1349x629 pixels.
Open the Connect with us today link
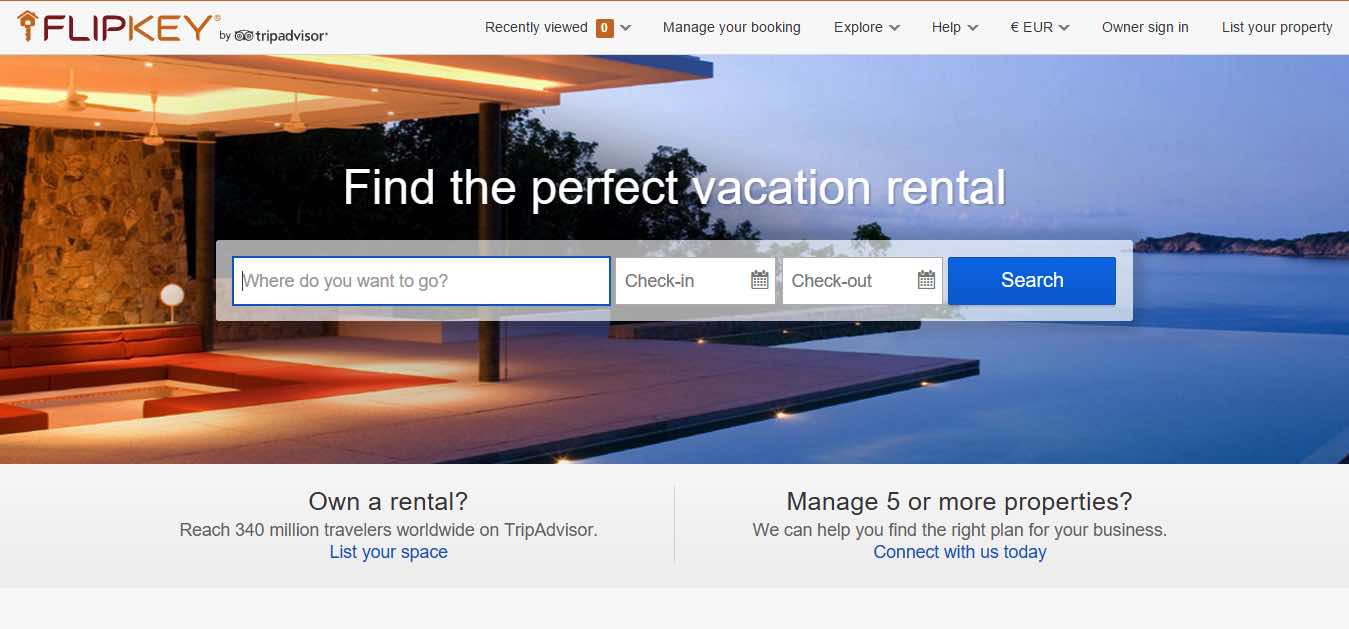click(x=960, y=552)
